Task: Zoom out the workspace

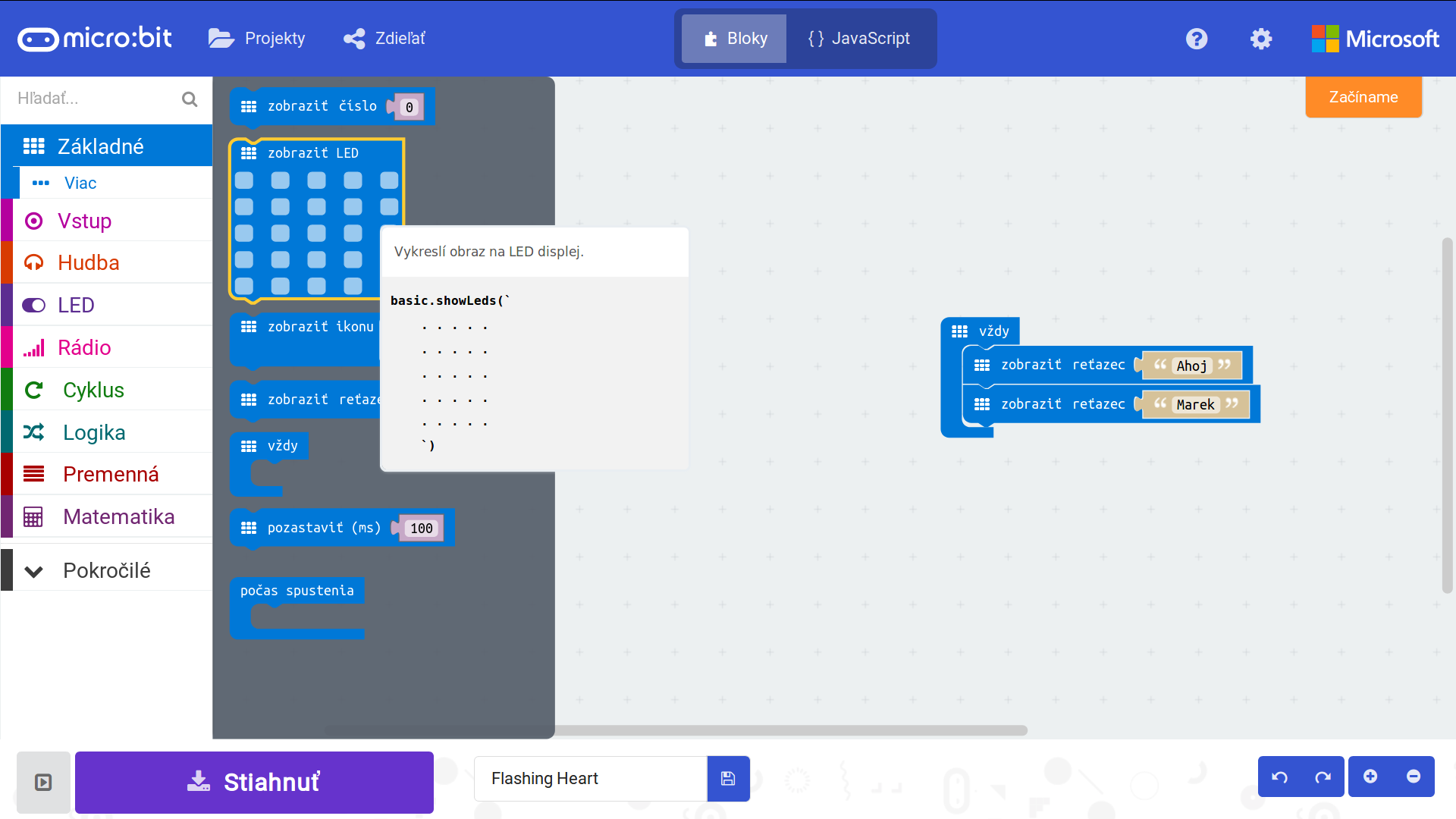Action: (1414, 777)
